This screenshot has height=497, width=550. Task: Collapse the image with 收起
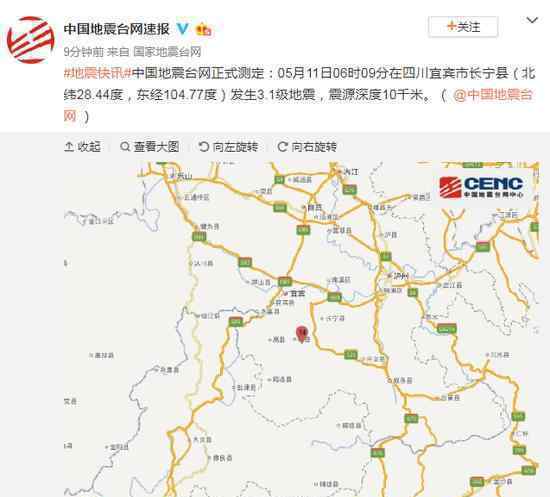pyautogui.click(x=83, y=147)
